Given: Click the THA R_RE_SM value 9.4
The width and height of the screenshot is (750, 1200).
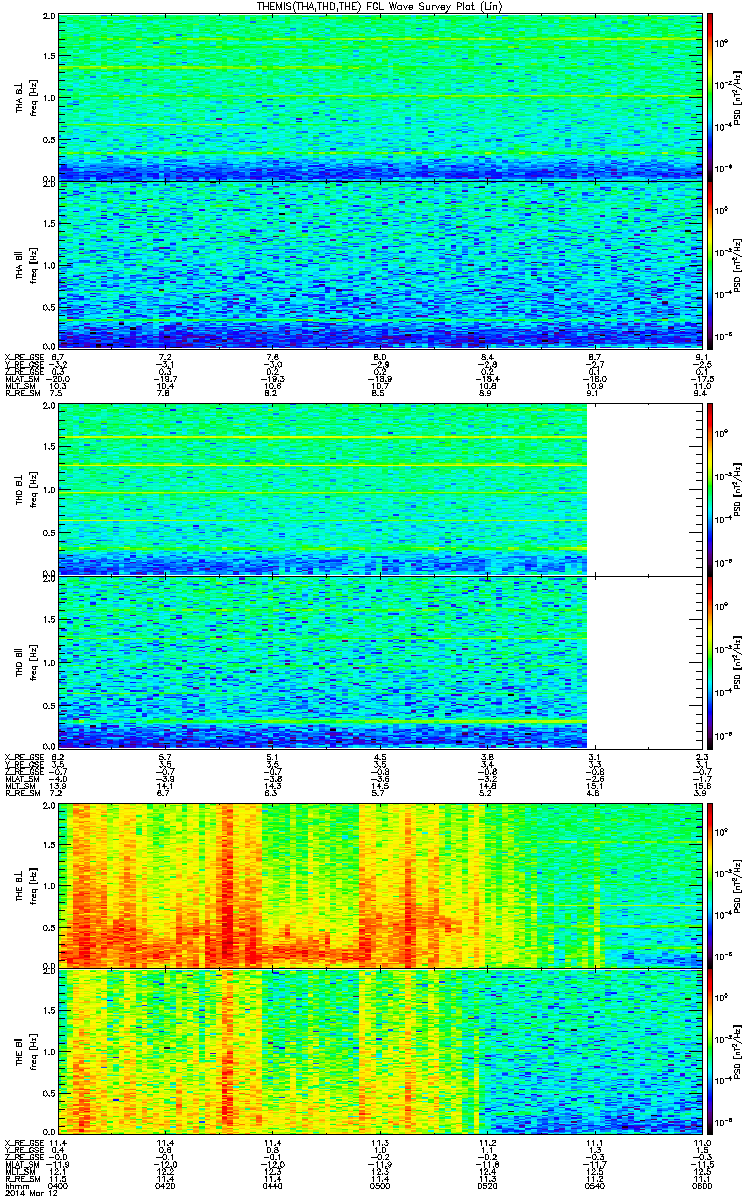Looking at the screenshot, I should 701,394.
